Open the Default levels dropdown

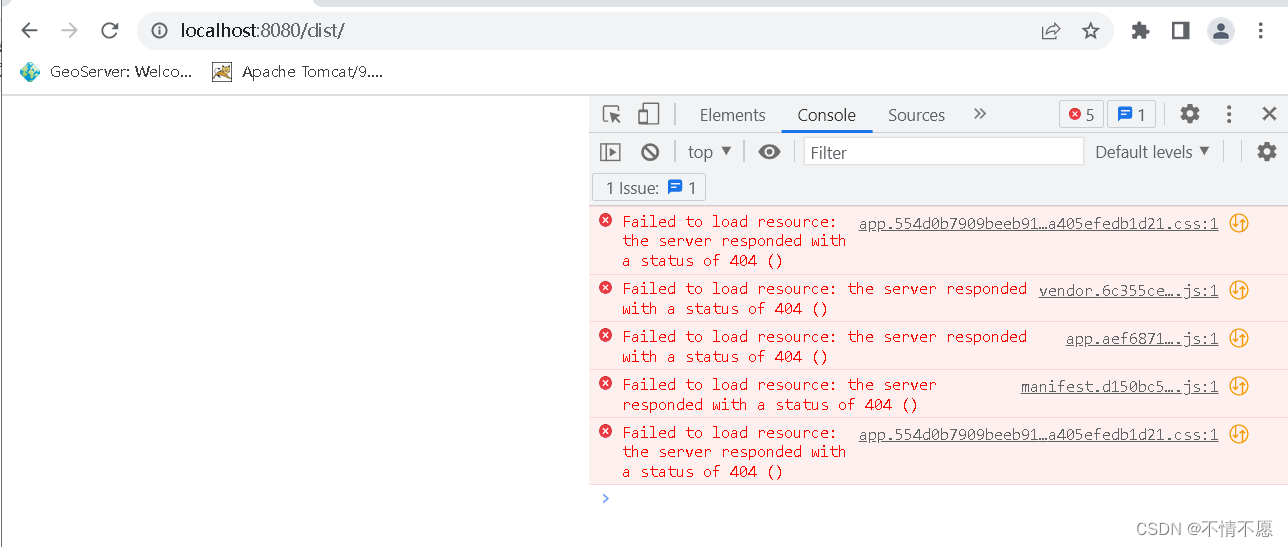[1152, 152]
